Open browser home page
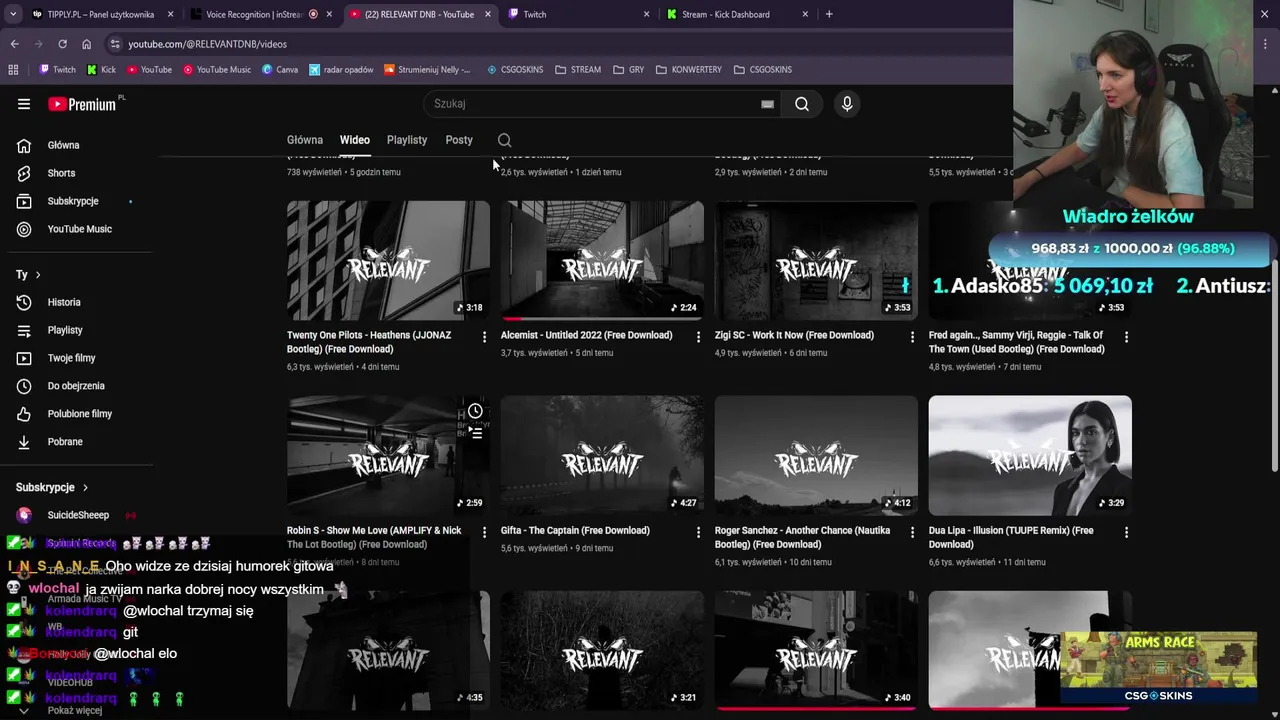Screen dimensions: 1280x720 tap(86, 44)
